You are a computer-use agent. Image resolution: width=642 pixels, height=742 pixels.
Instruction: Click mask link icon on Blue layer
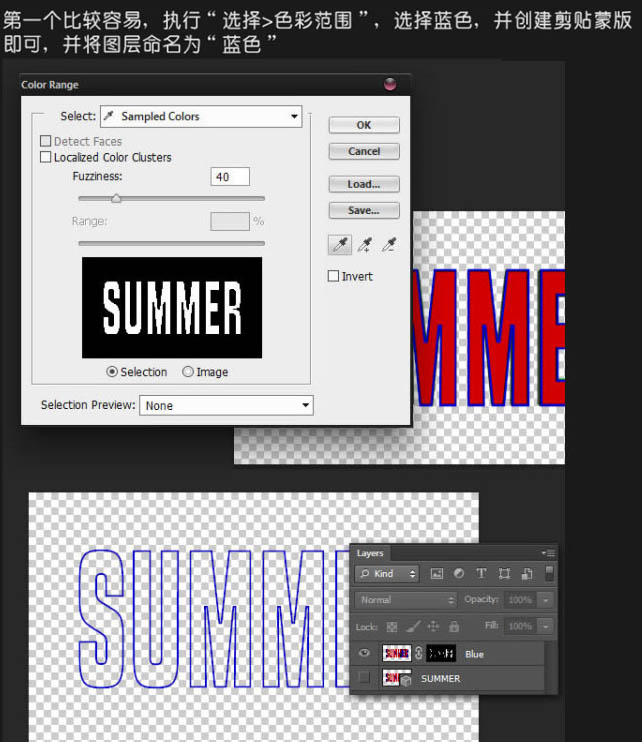(419, 654)
